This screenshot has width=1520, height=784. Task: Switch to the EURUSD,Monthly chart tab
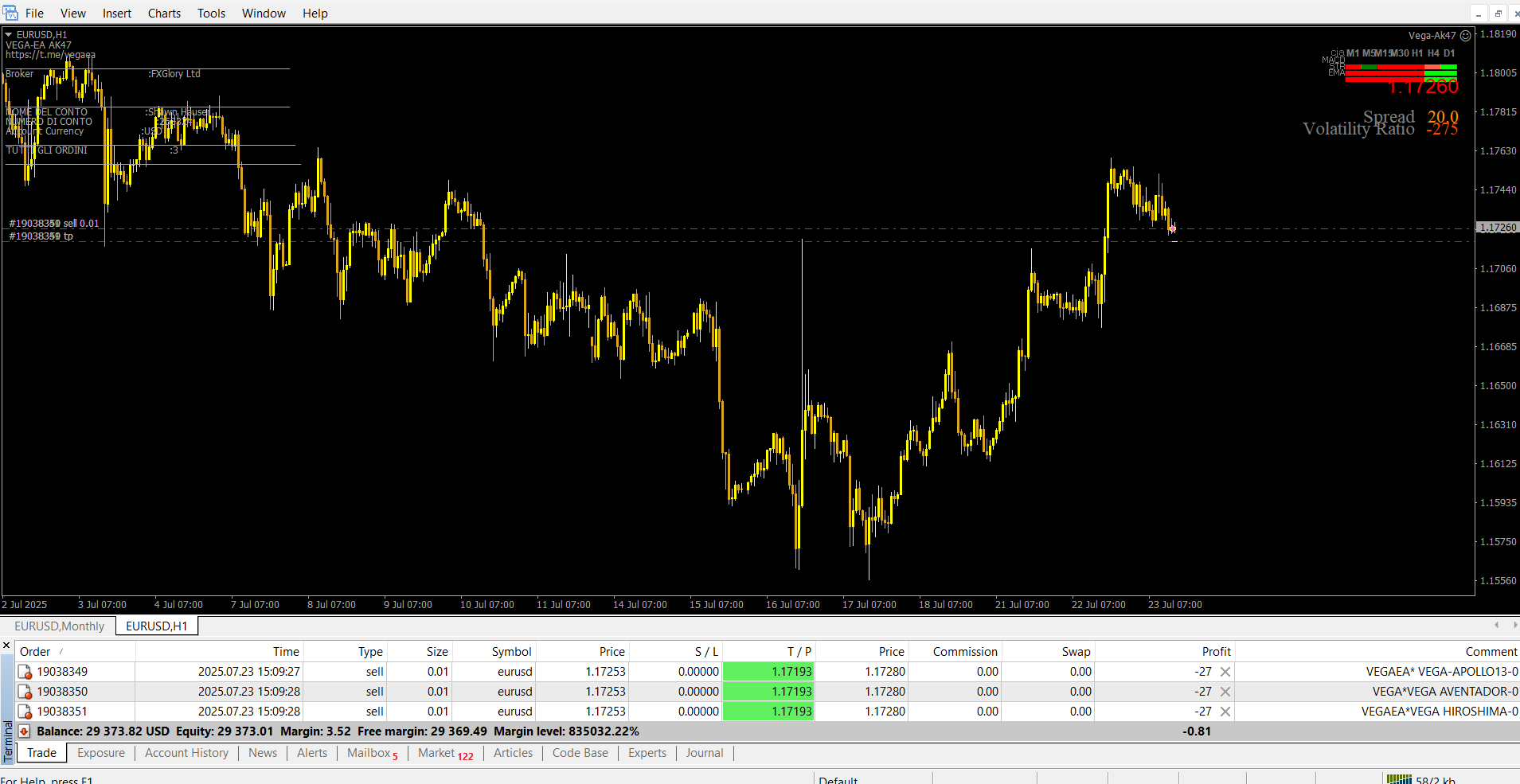(59, 626)
